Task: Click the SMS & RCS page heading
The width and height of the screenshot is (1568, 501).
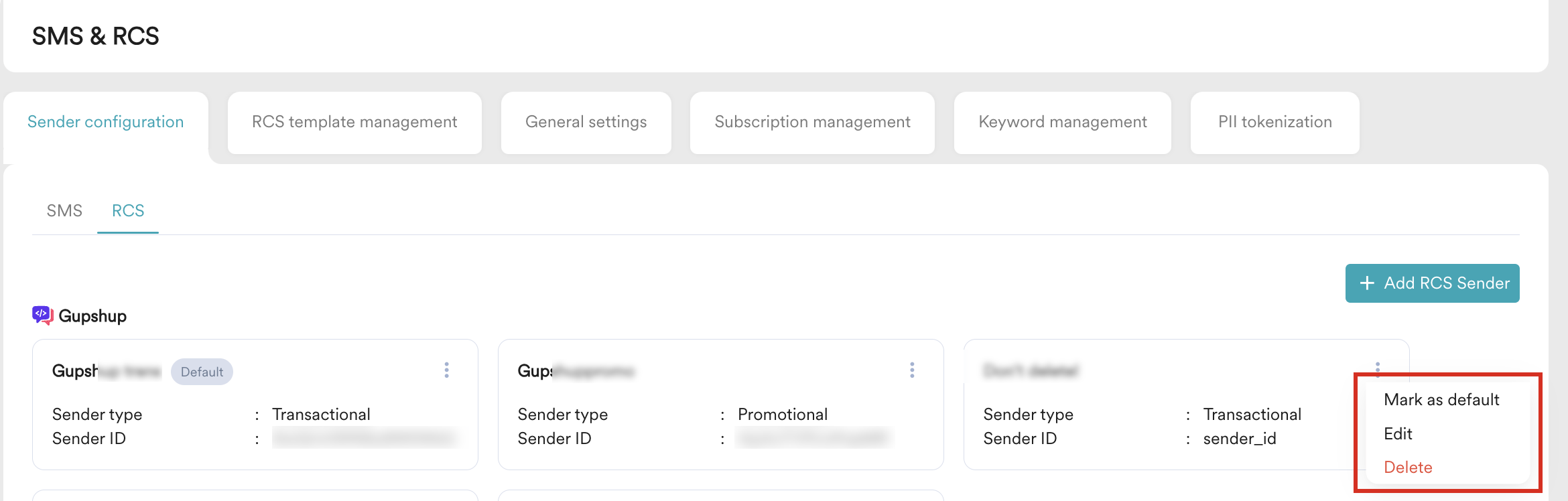Action: (x=96, y=36)
